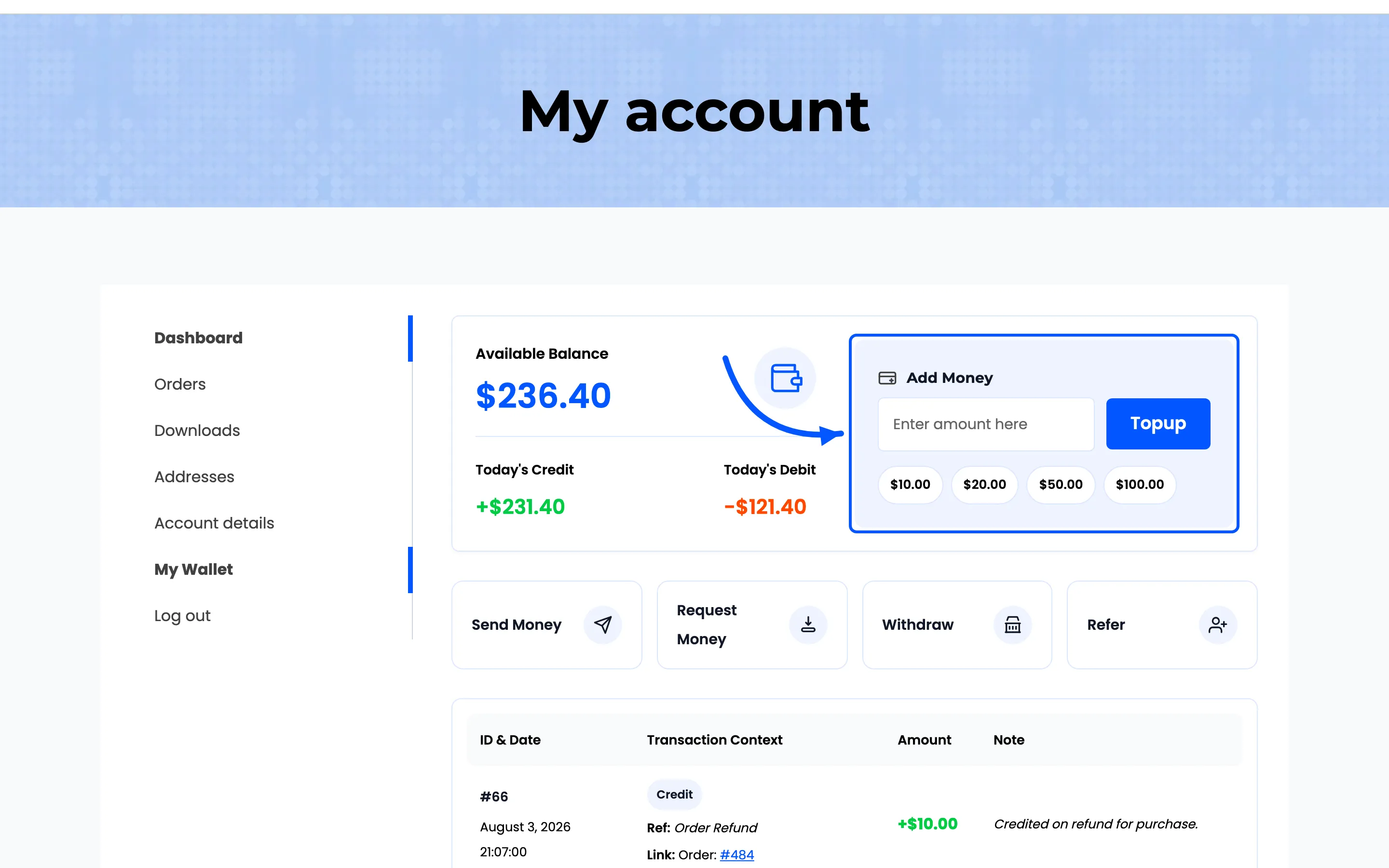
Task: Focus the Enter amount here field
Action: point(985,424)
